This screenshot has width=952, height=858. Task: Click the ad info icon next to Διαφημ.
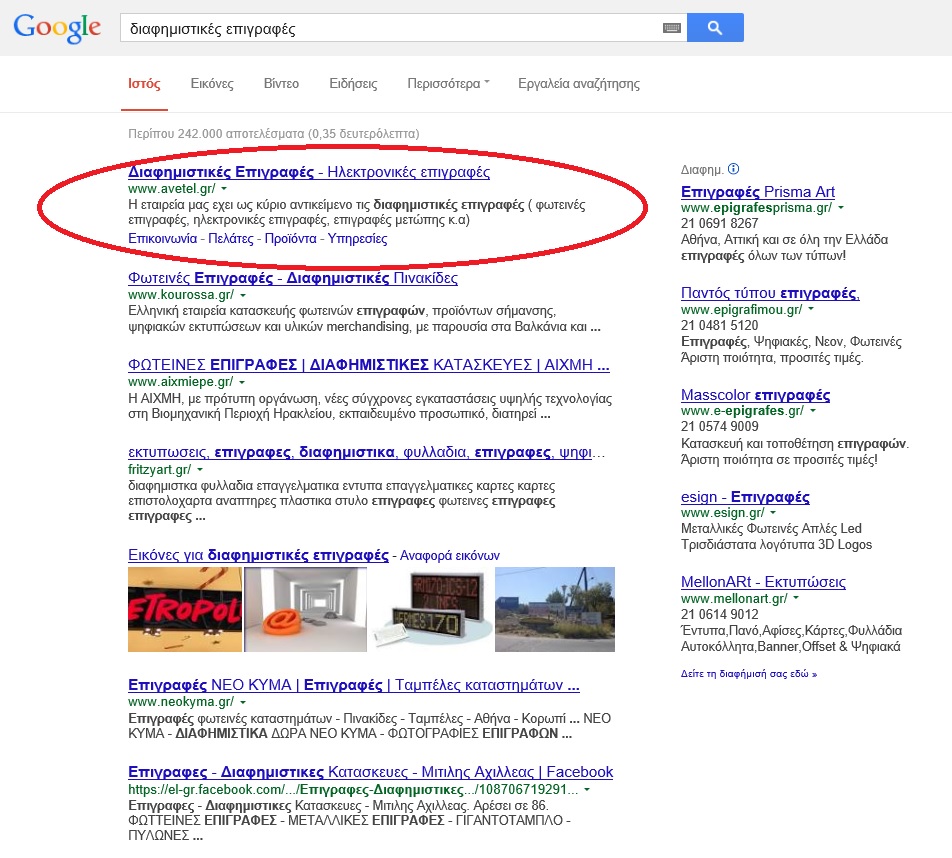733,169
